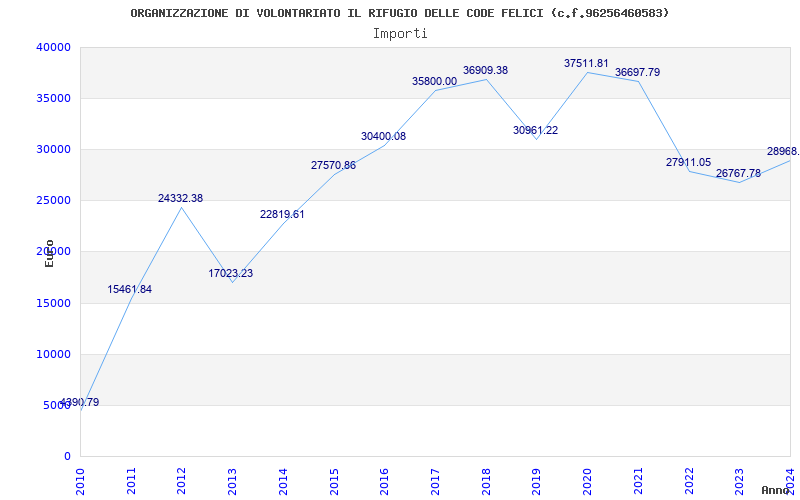Click the 2021 x-axis year label
The height and width of the screenshot is (500, 800).
tap(638, 482)
